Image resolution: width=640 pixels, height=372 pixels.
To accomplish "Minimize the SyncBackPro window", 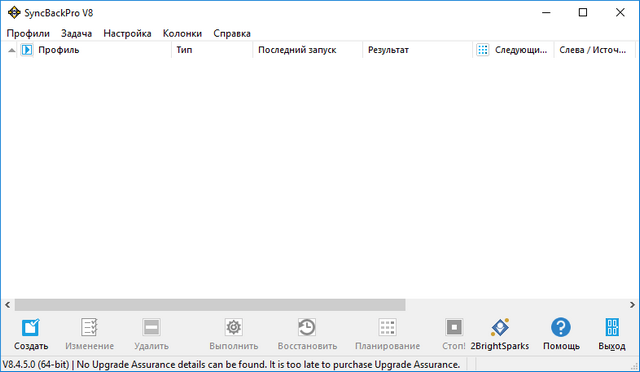I will (x=546, y=13).
